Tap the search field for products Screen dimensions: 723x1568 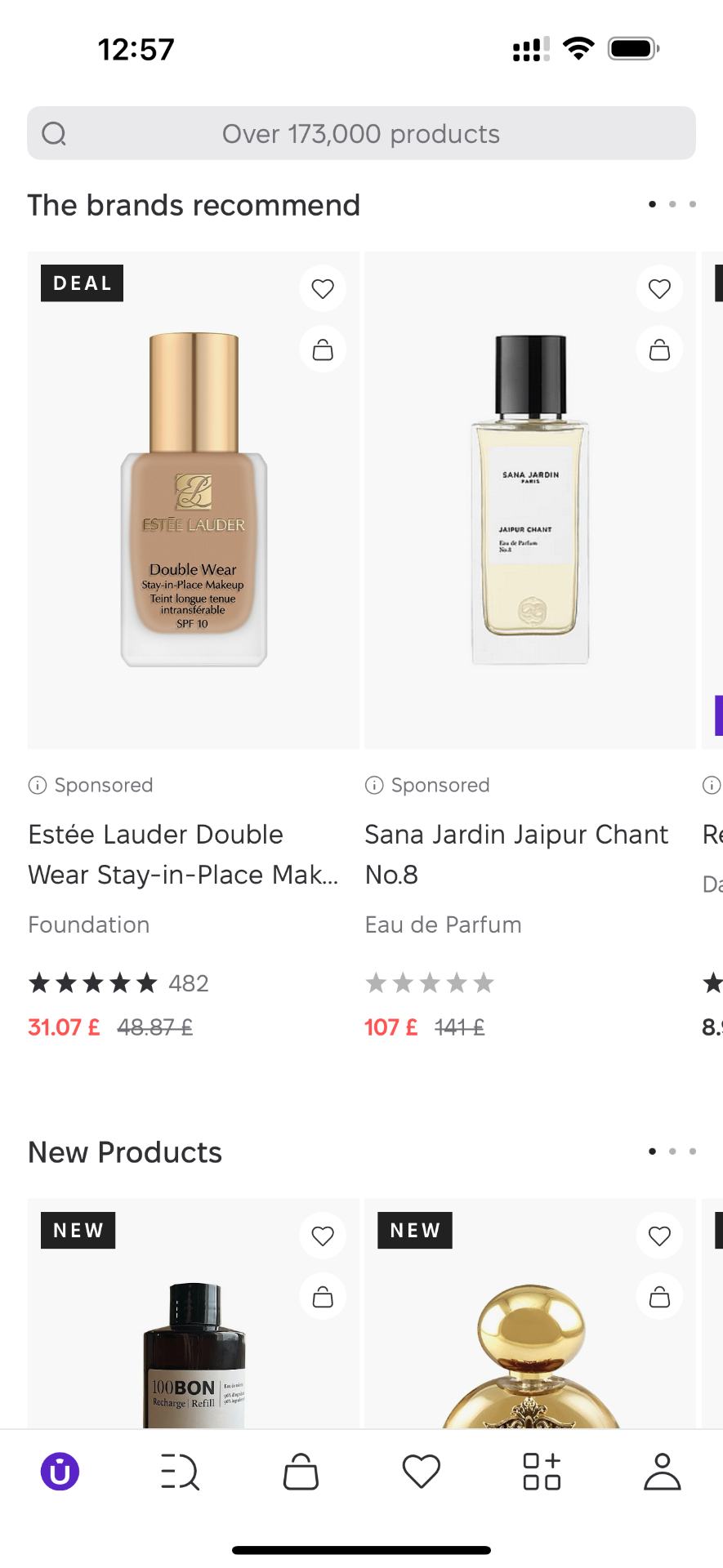[x=361, y=133]
